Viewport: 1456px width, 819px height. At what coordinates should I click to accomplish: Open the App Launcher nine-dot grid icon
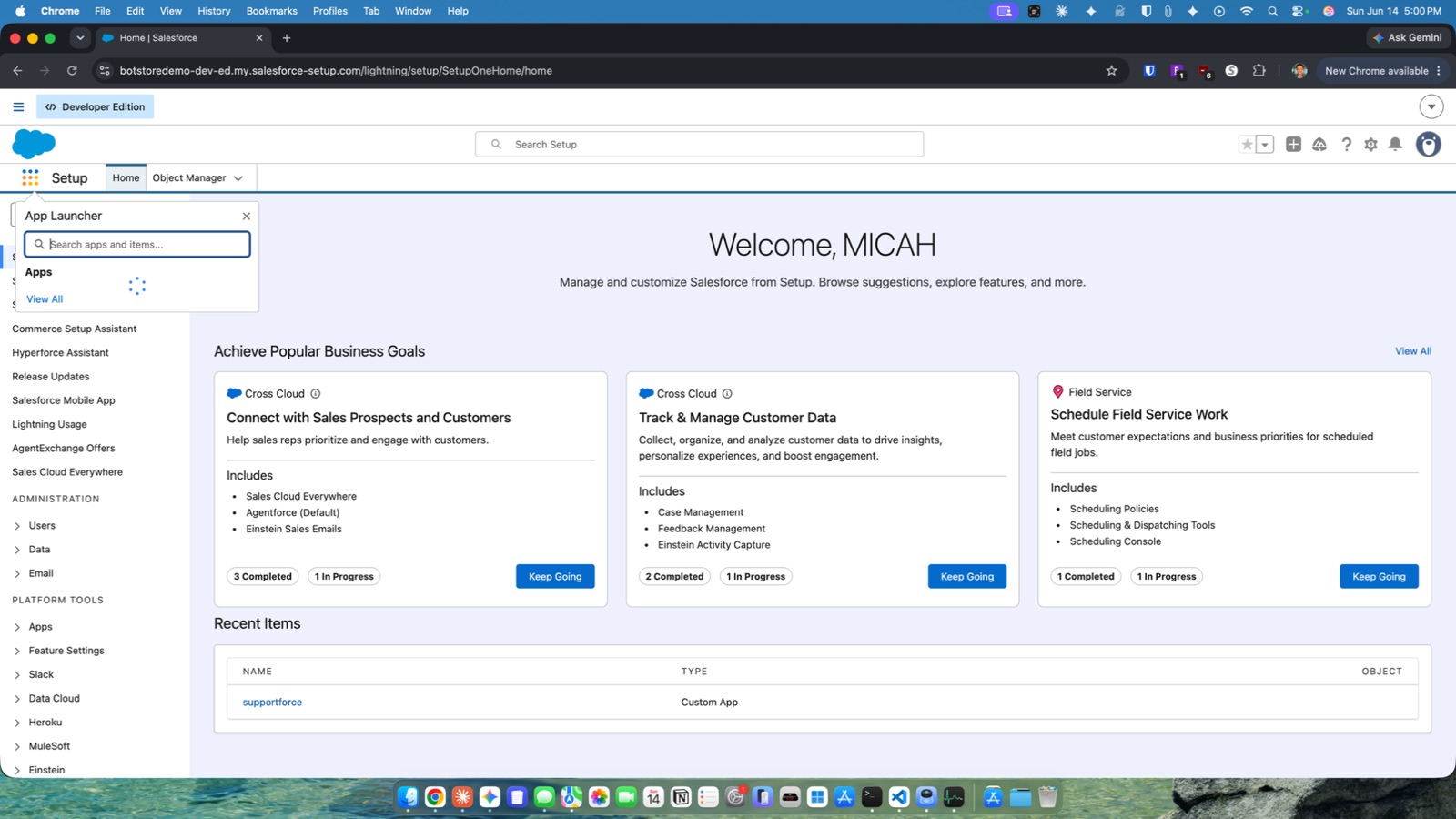click(30, 177)
